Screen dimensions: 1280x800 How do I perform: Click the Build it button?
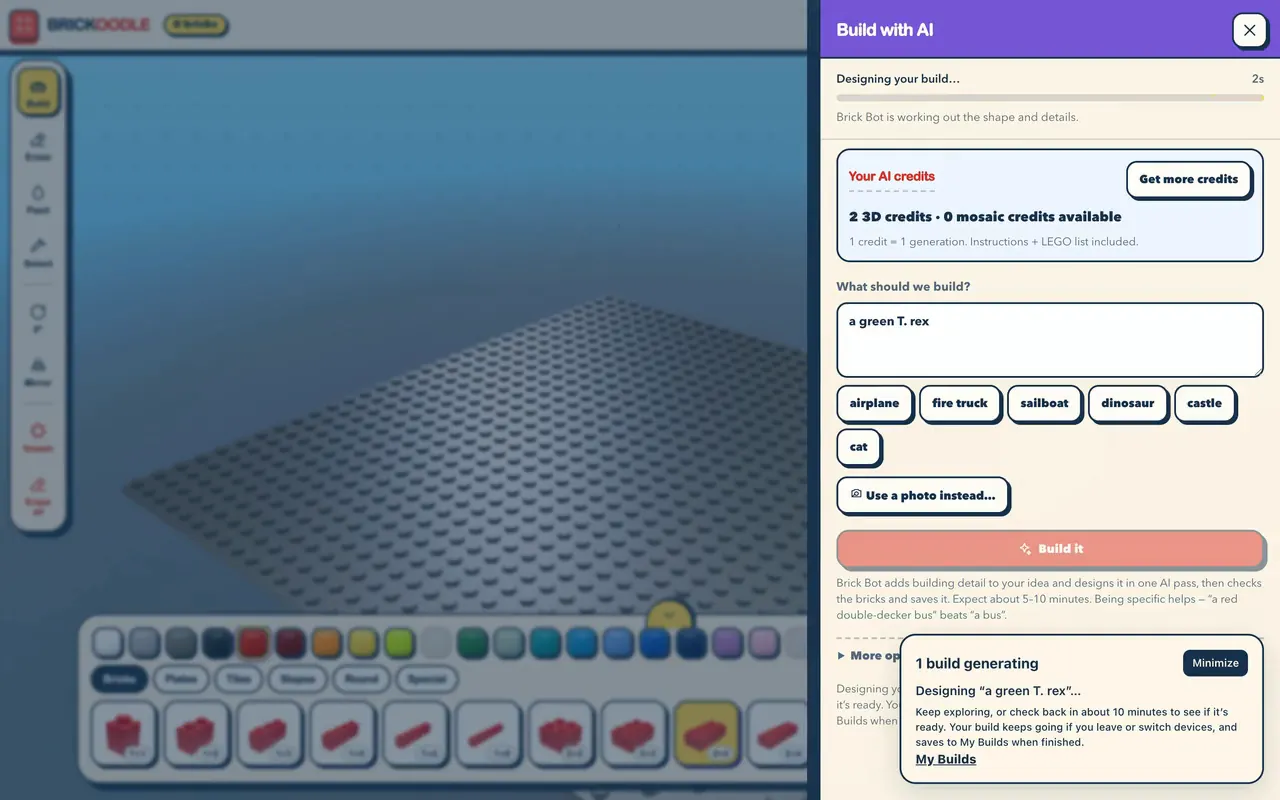pyautogui.click(x=1050, y=549)
